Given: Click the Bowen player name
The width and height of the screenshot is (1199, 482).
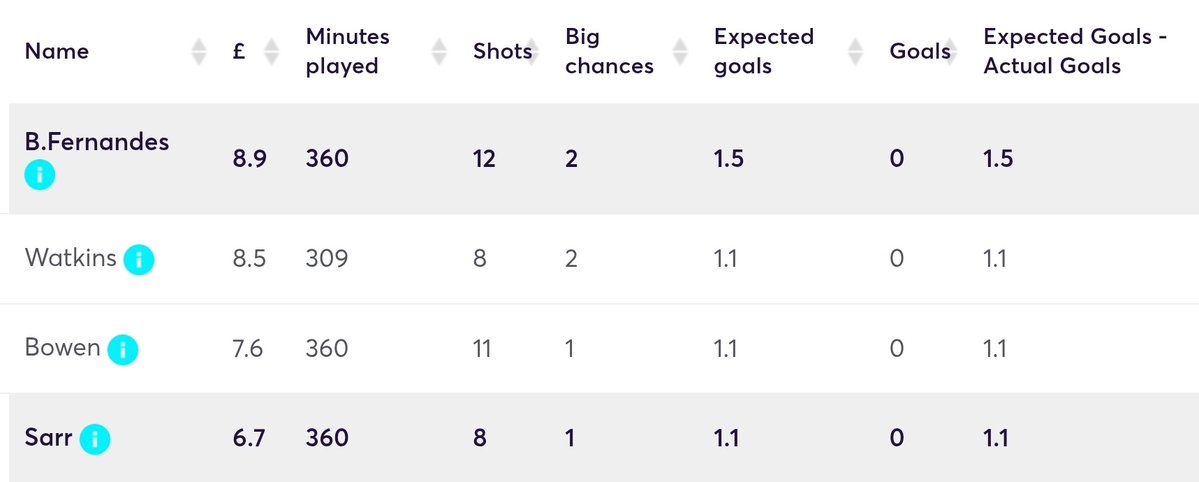Looking at the screenshot, I should pyautogui.click(x=62, y=348).
